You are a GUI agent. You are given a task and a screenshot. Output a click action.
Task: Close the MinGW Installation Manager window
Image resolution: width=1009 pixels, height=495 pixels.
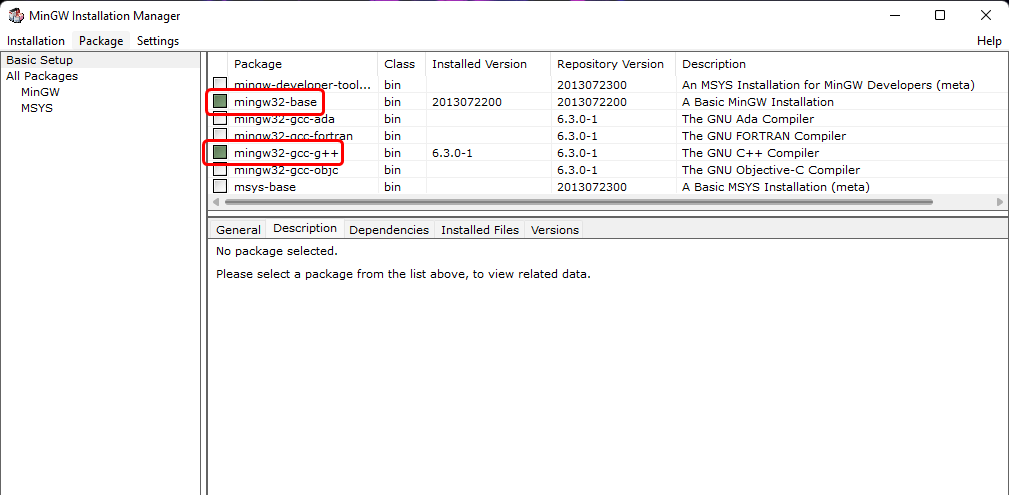tap(986, 15)
